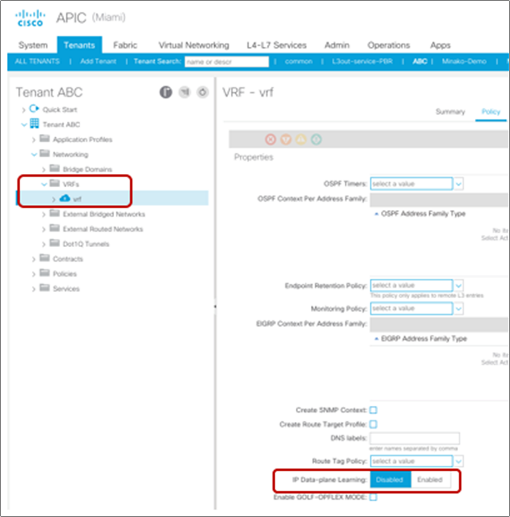The image size is (510, 517).
Task: Open Endpoint Retention Policy dropdown arrow
Action: [459, 286]
